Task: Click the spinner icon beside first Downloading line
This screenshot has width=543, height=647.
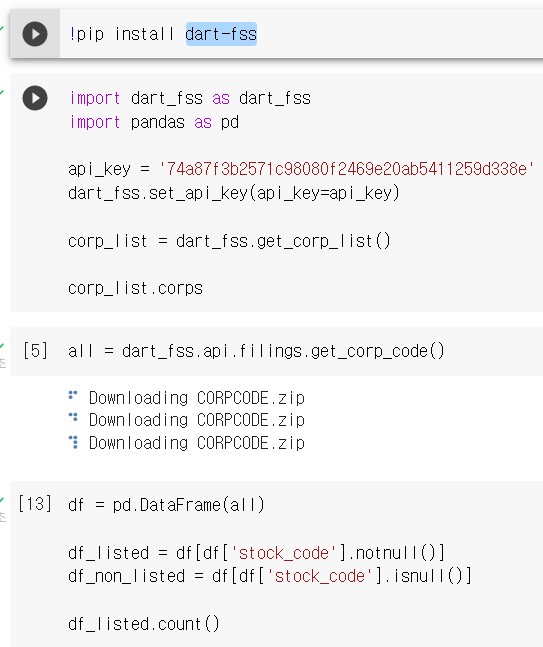Action: click(x=73, y=395)
